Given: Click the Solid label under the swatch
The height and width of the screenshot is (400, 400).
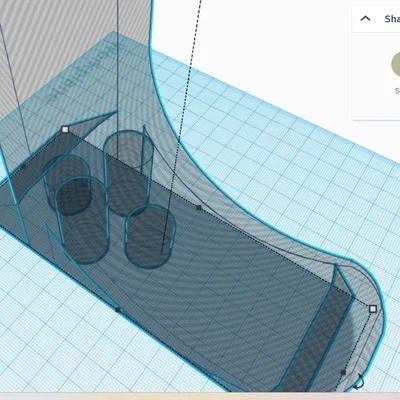Looking at the screenshot, I should click(397, 90).
